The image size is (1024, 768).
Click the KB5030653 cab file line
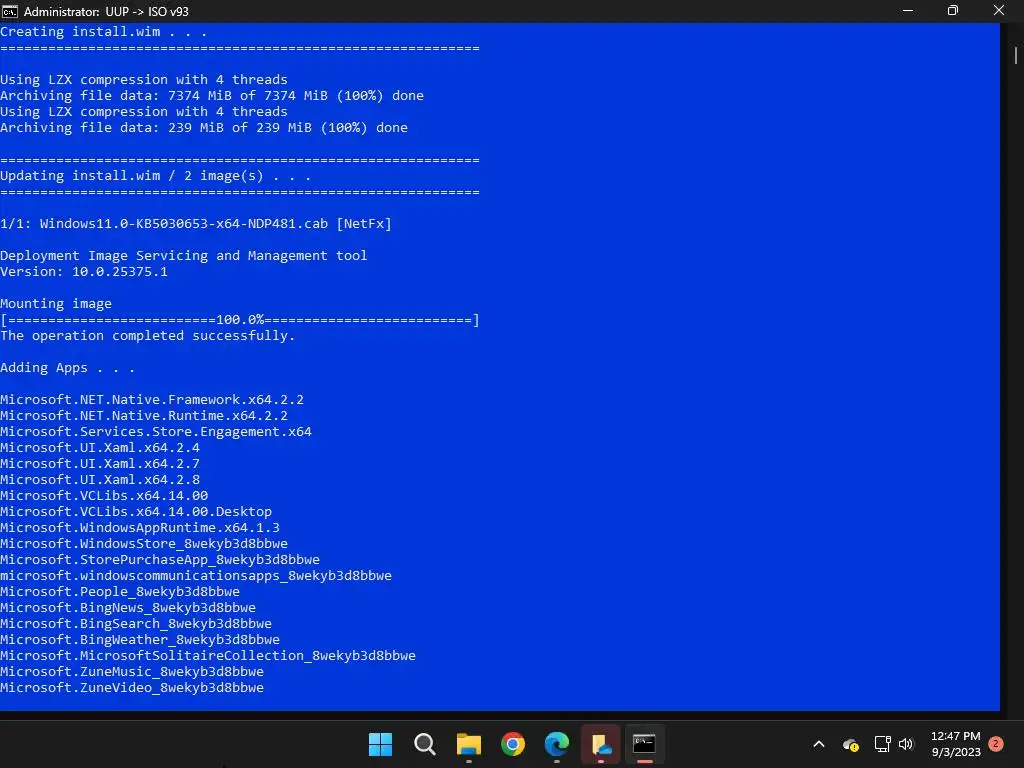pos(196,224)
